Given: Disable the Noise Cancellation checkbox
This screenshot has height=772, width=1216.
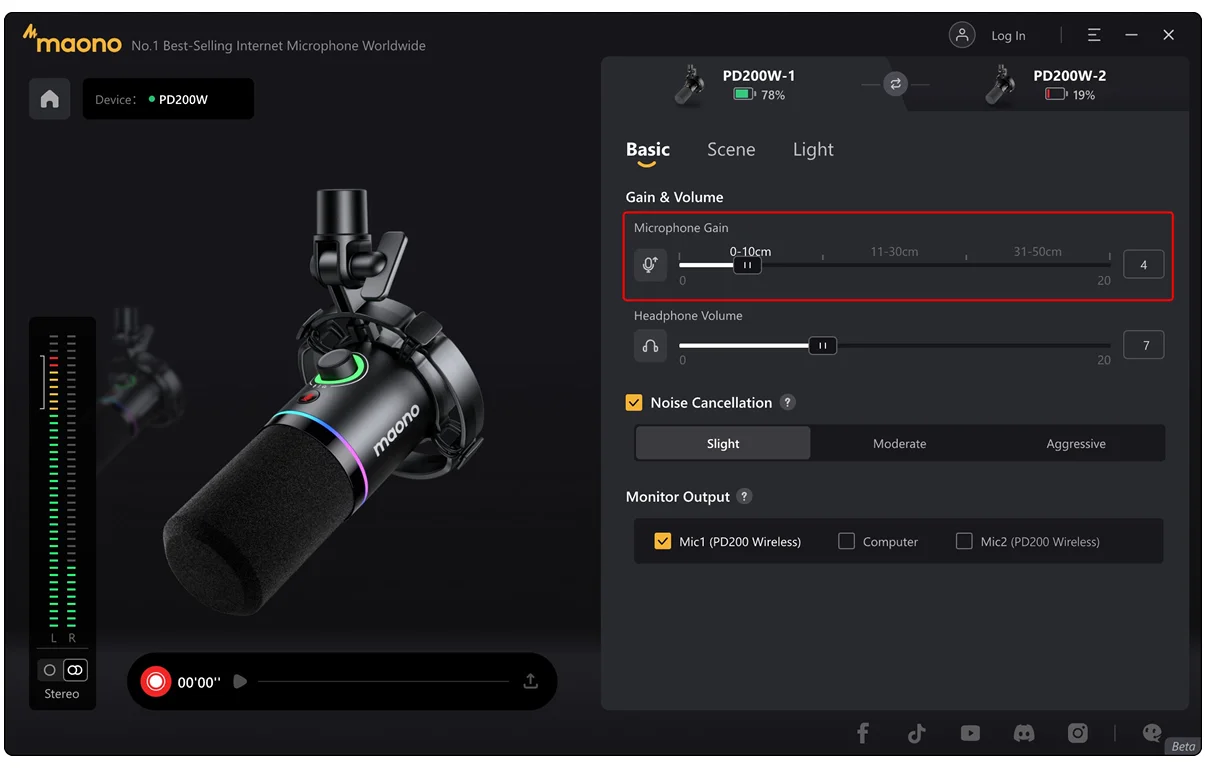Looking at the screenshot, I should 634,403.
